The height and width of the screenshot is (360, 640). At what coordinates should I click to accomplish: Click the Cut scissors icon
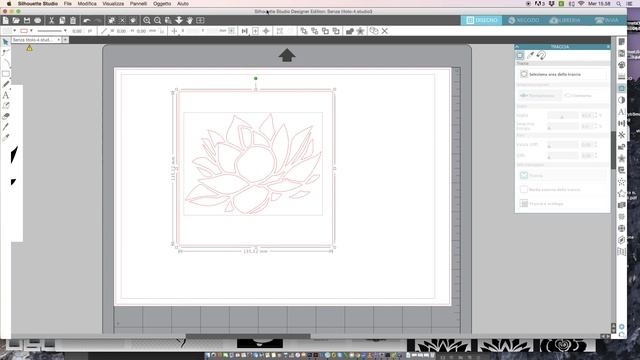click(x=51, y=20)
